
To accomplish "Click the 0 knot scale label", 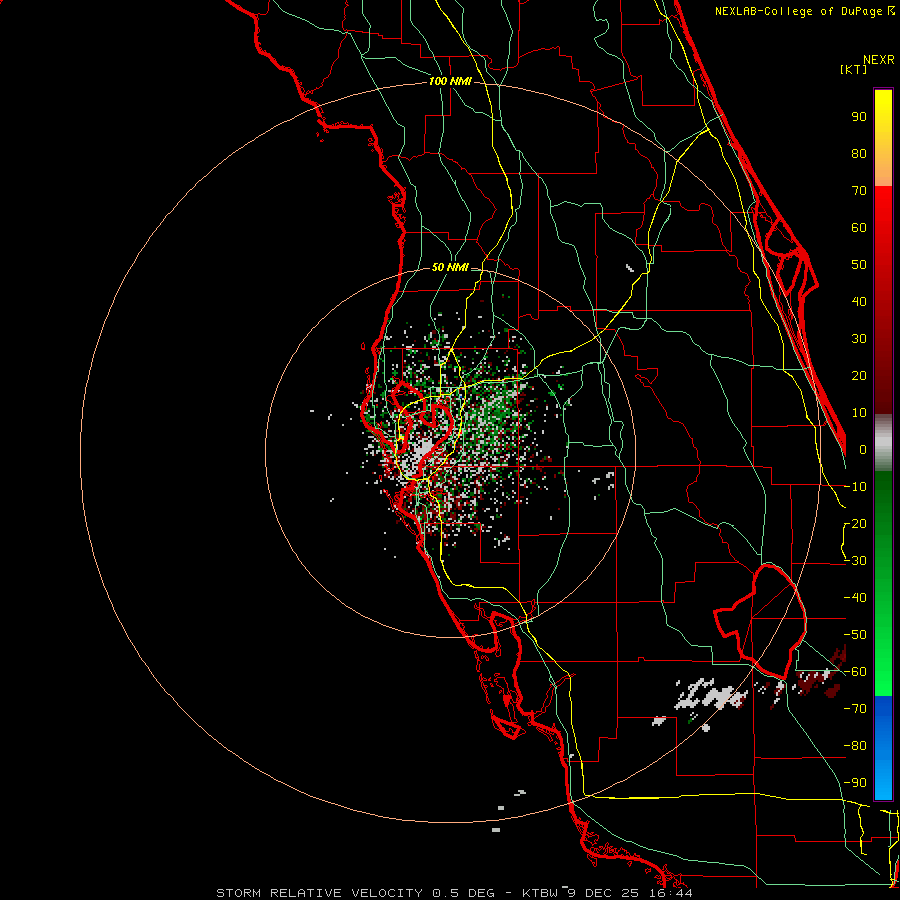I will [863, 450].
